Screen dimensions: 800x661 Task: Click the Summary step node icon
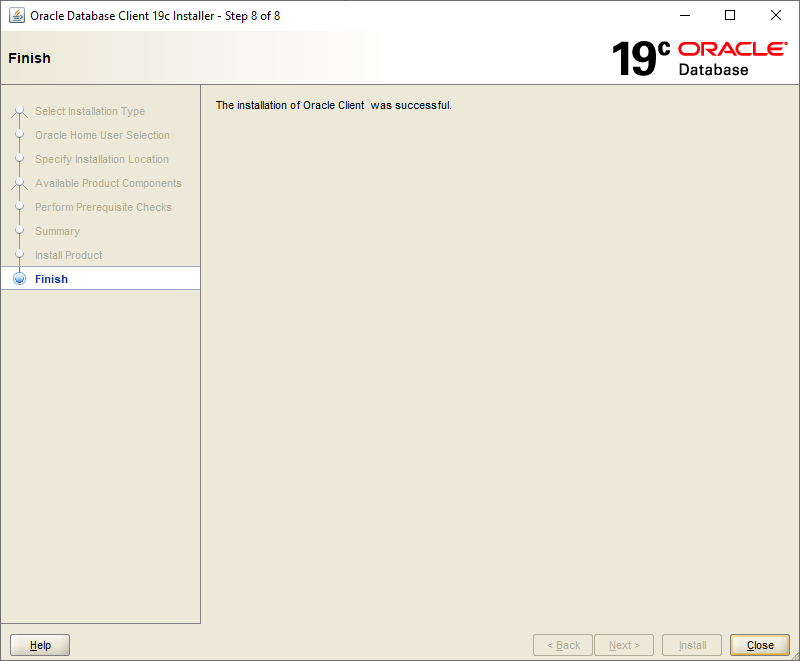coord(19,230)
